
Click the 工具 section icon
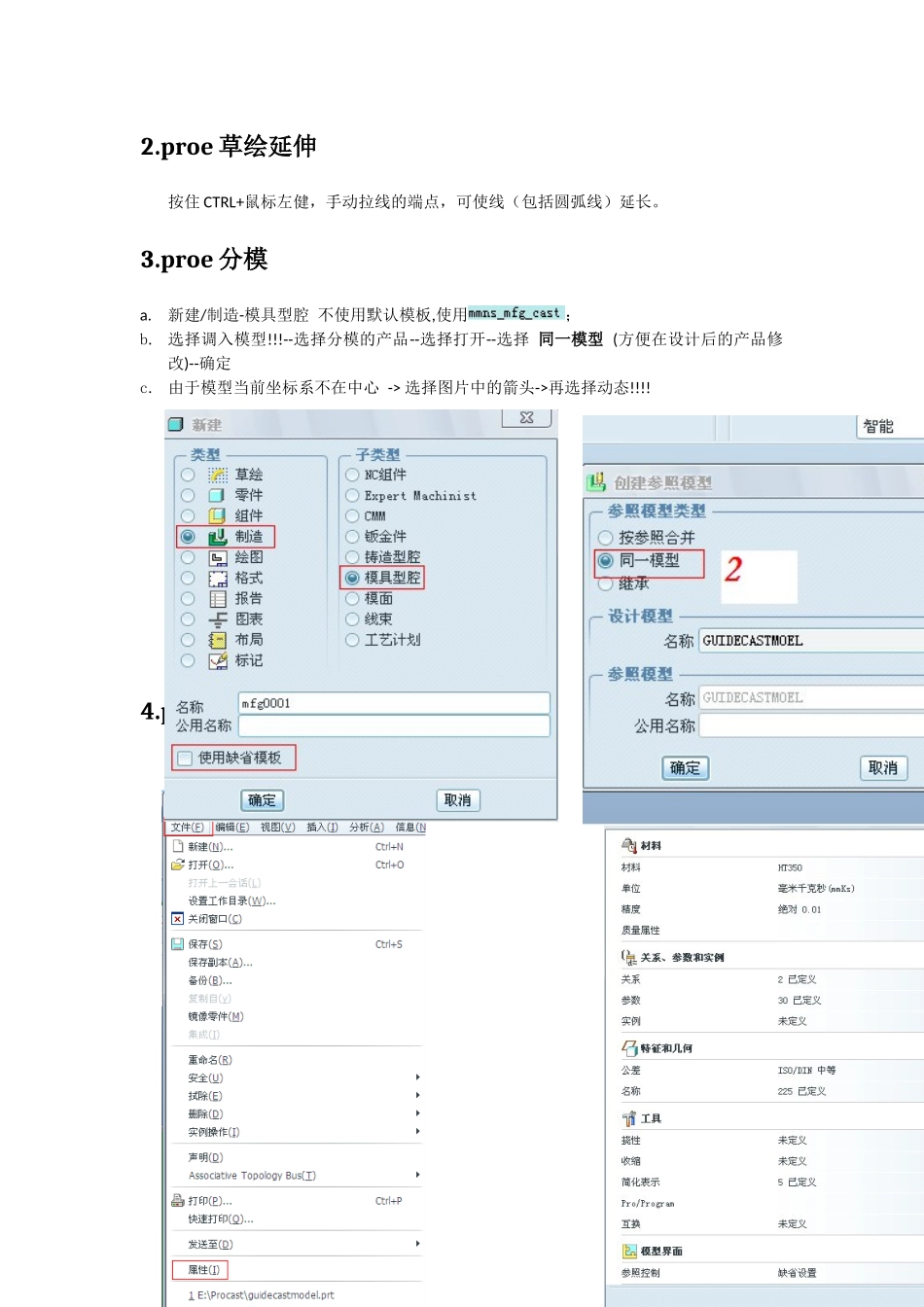[629, 1118]
